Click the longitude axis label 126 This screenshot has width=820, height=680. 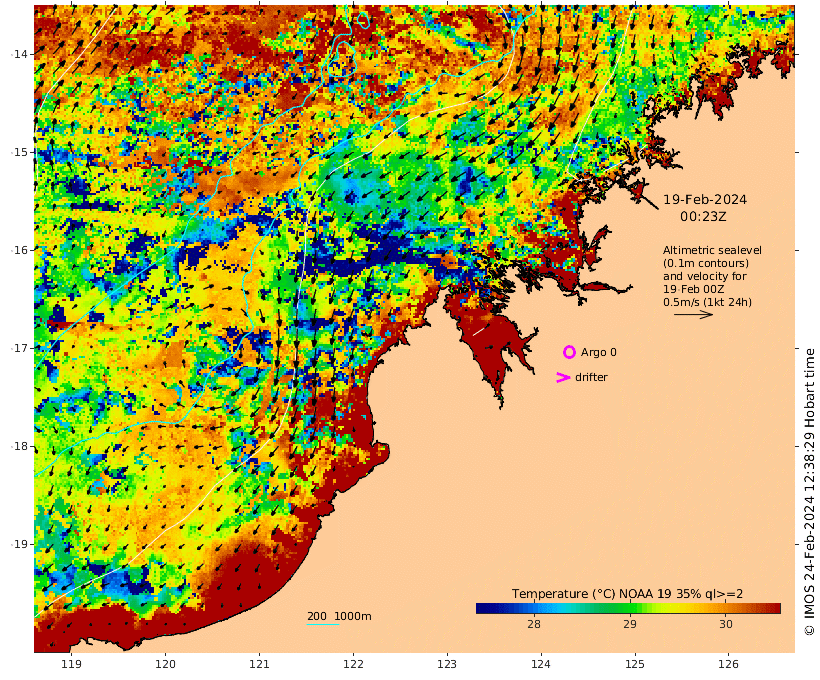[728, 664]
